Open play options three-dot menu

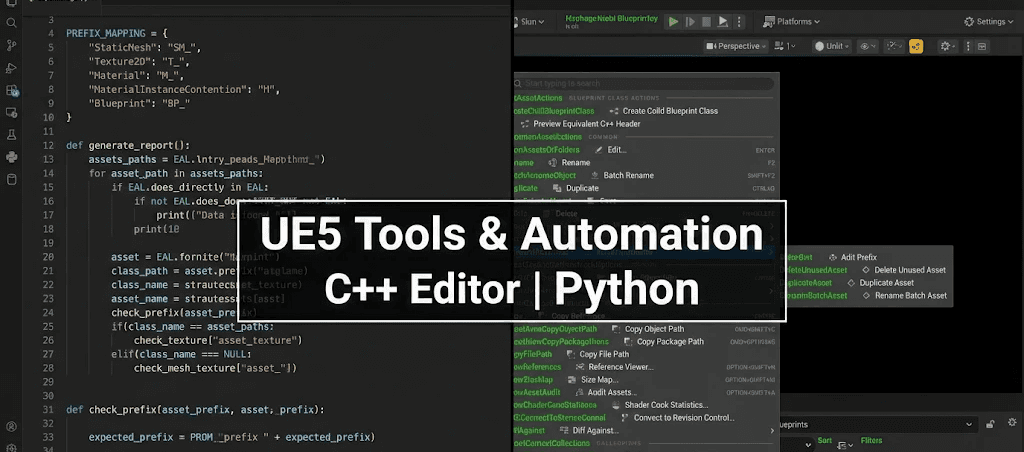(x=739, y=22)
